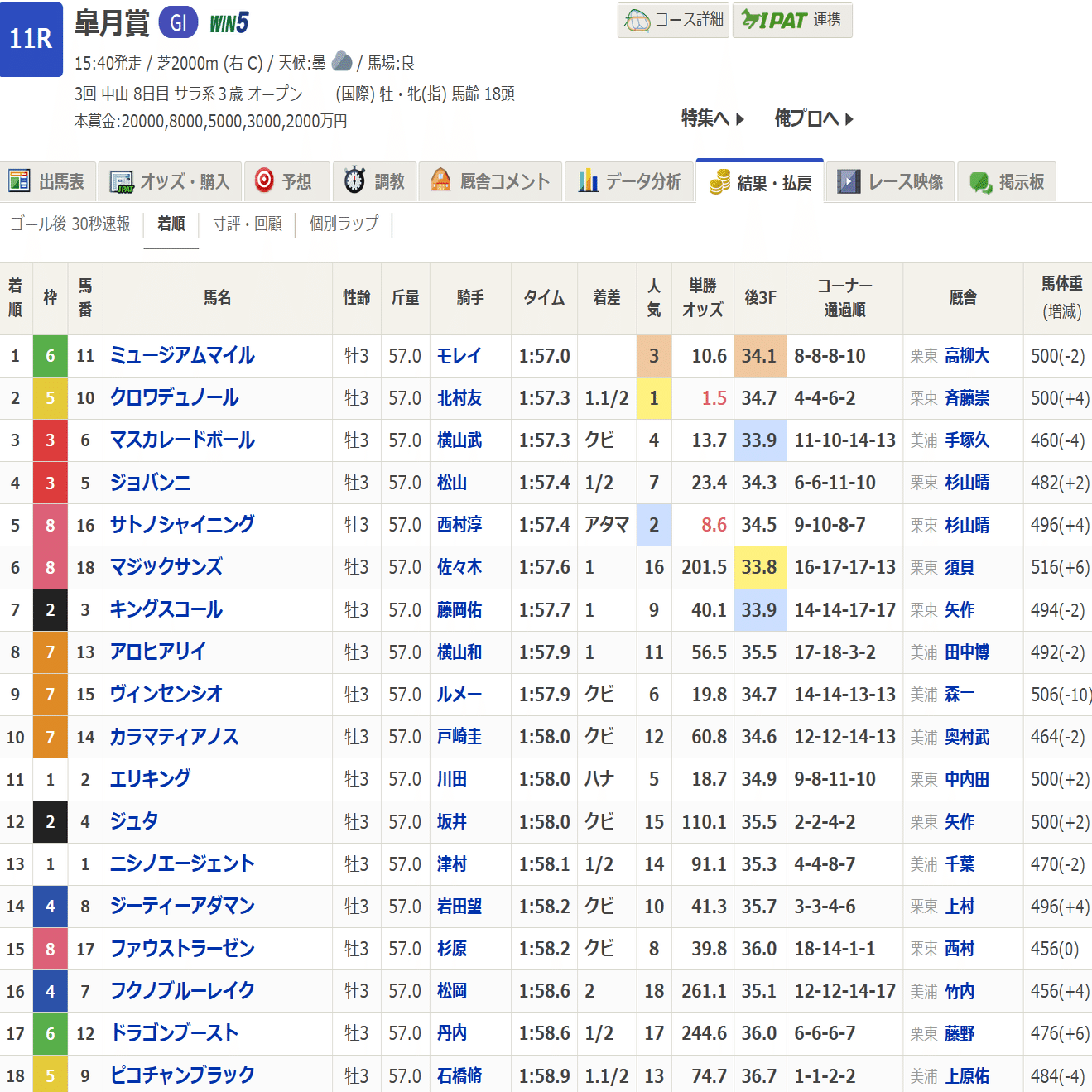This screenshot has height=1092, width=1092.
Task: Click the course map icon in コース詳細
Action: 637,20
